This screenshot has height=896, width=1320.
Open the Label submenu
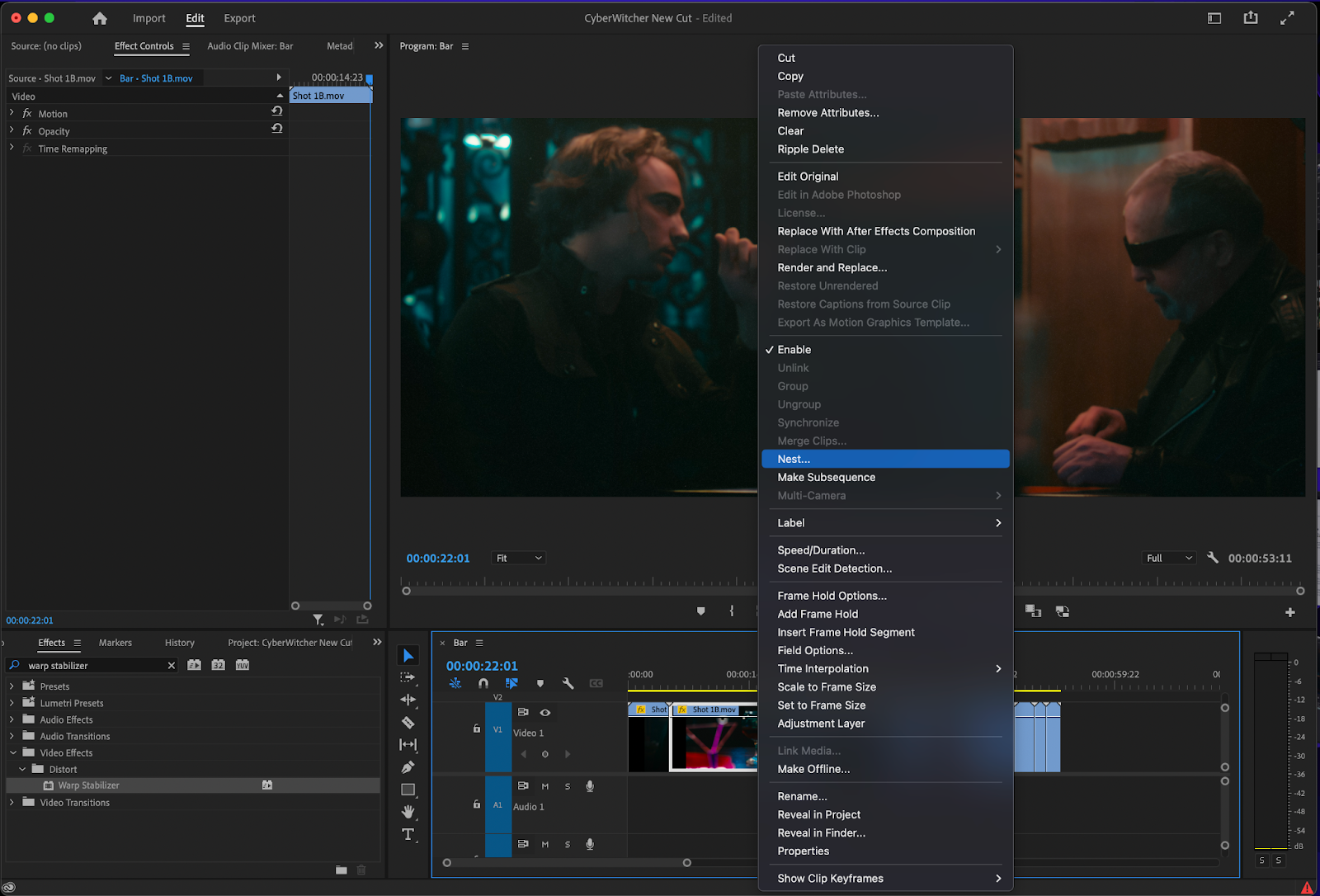click(x=885, y=523)
